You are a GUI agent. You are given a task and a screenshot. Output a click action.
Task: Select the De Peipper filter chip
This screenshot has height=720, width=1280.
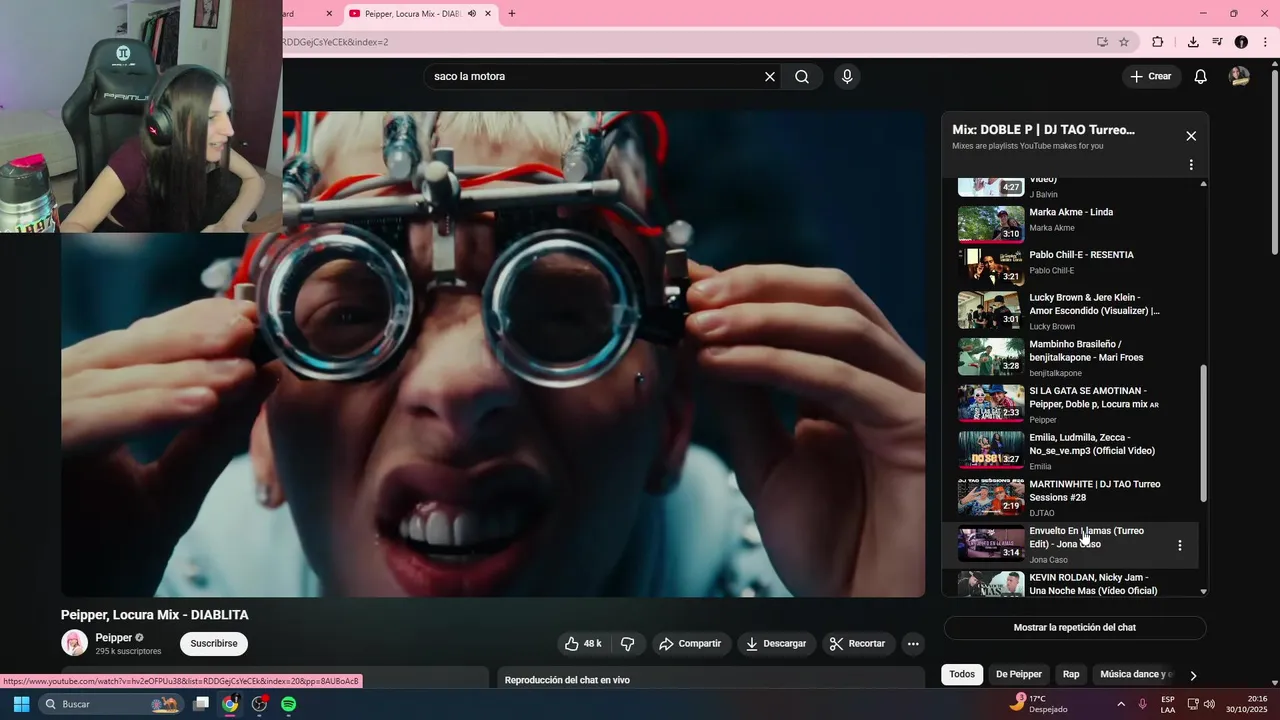click(1019, 675)
